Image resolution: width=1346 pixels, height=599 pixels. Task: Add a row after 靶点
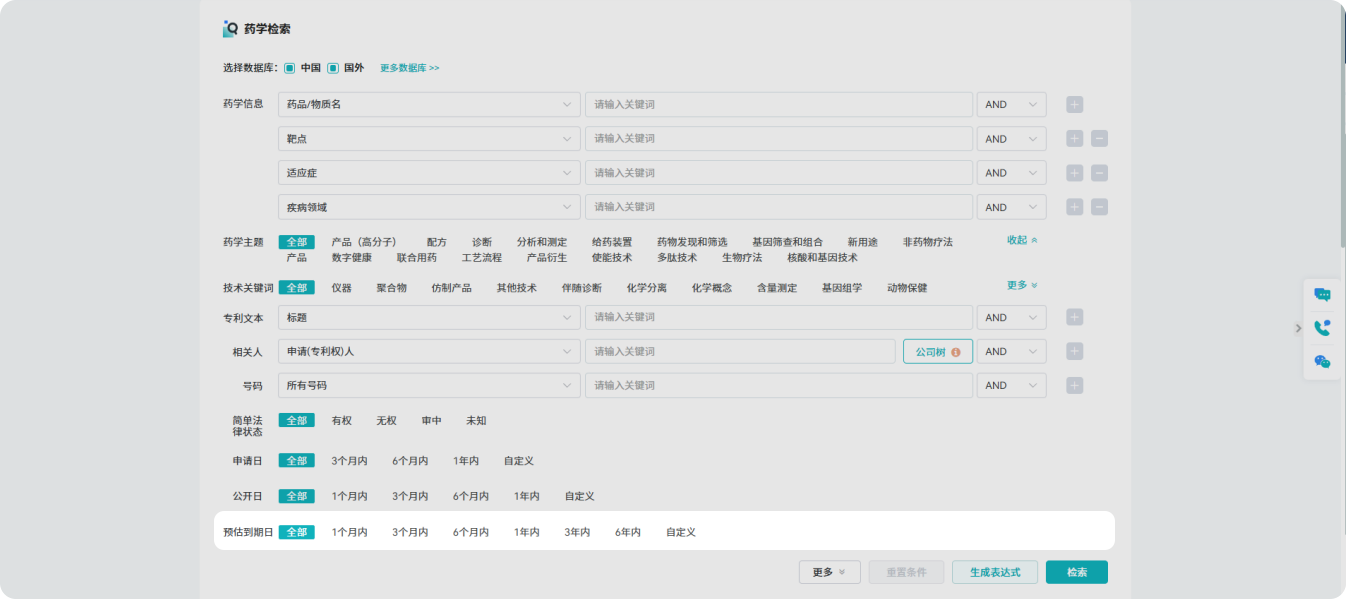1075,139
